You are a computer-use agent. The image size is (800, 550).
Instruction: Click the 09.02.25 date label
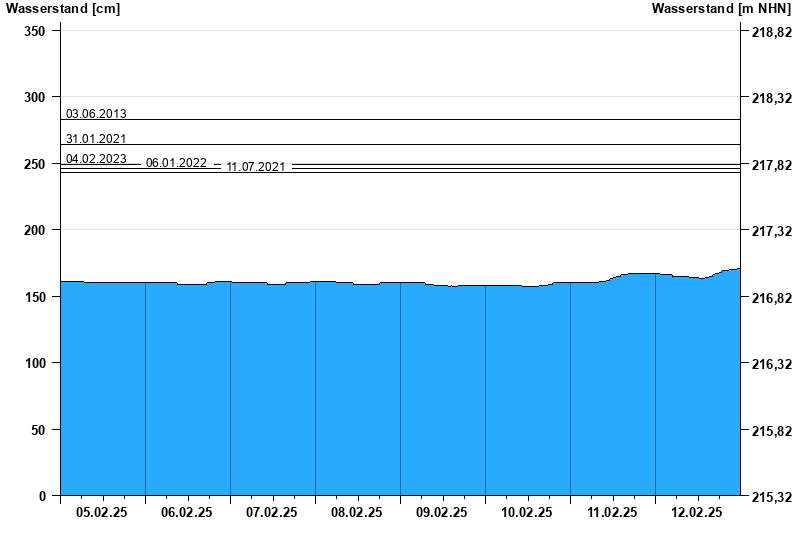442,512
